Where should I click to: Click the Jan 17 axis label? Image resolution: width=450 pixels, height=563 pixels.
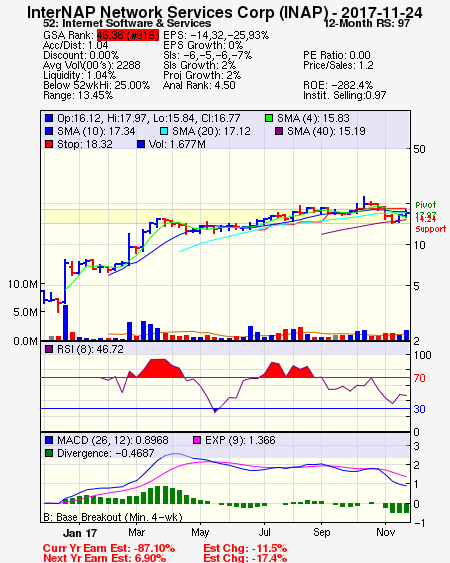(x=80, y=533)
